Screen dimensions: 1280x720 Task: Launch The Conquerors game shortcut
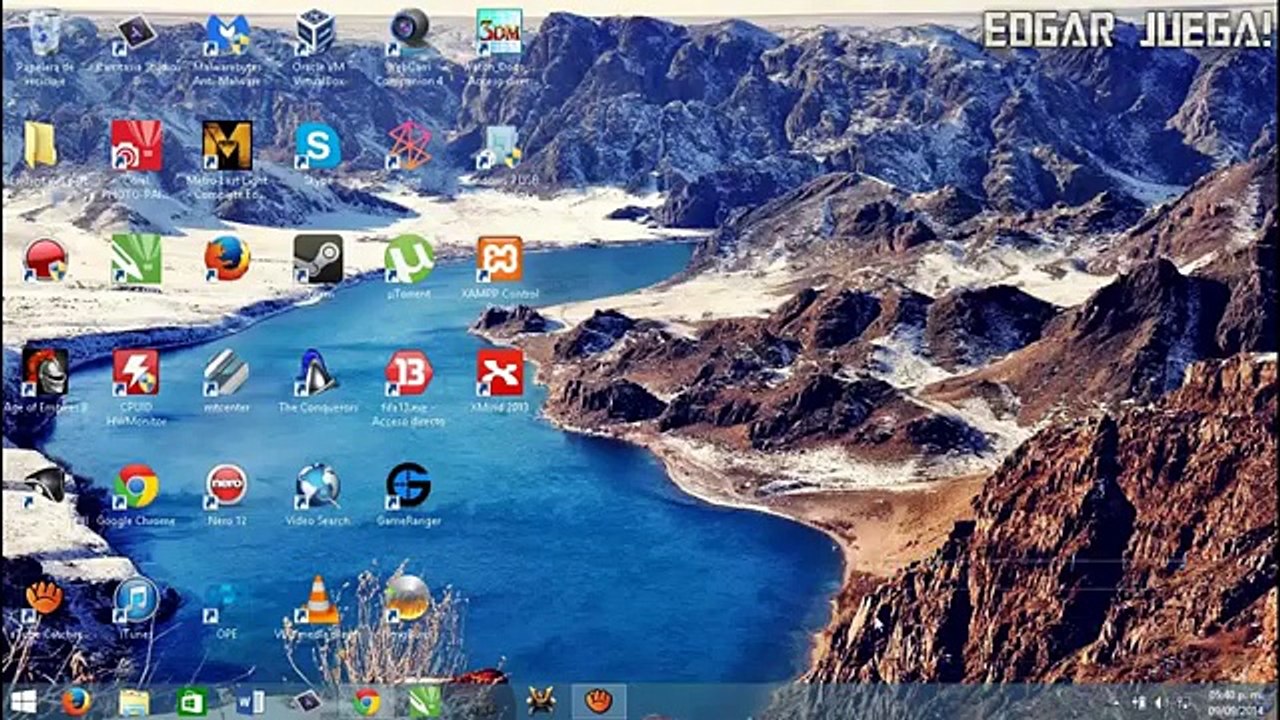[317, 373]
